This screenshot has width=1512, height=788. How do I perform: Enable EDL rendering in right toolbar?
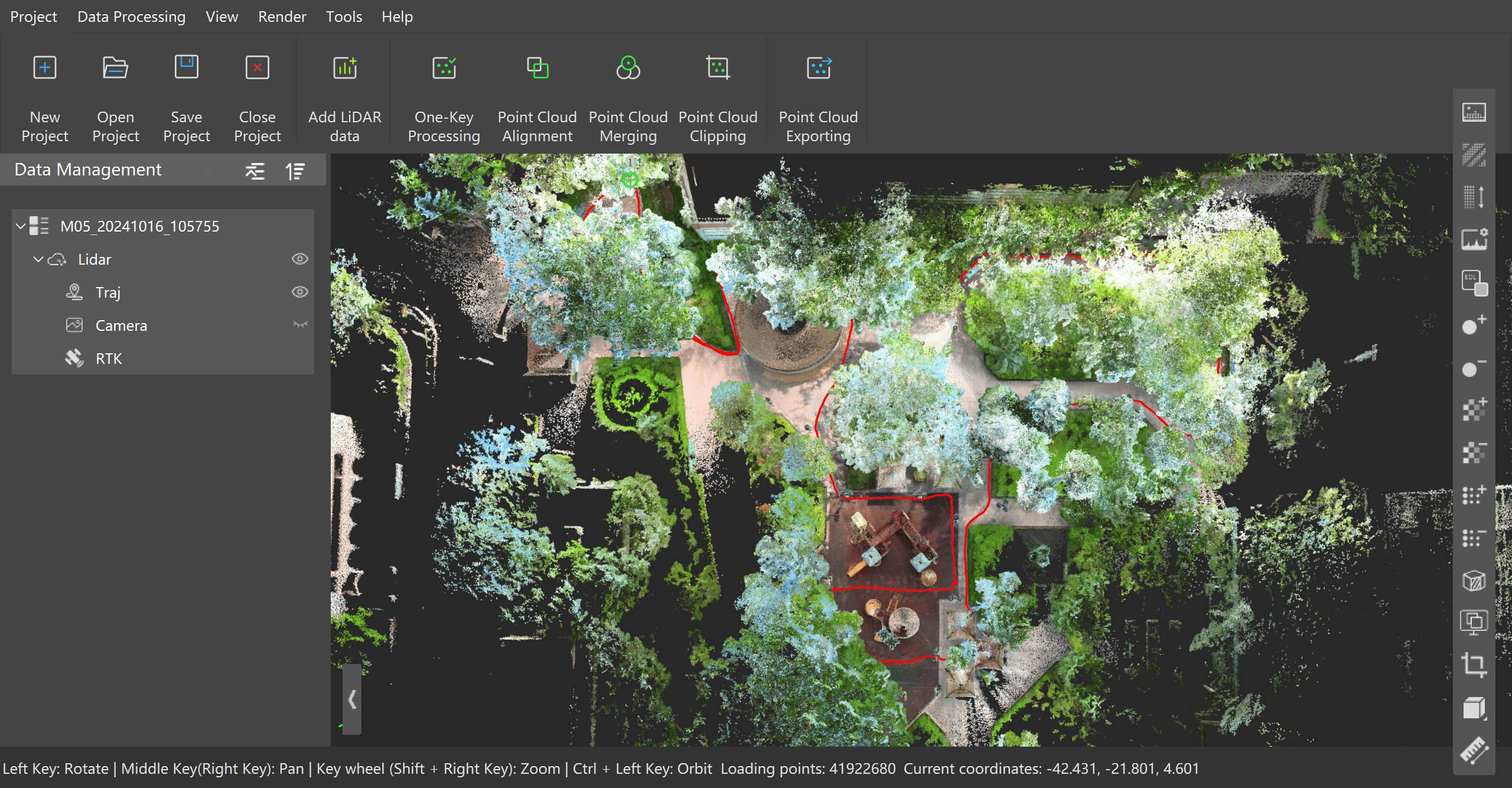click(x=1474, y=282)
